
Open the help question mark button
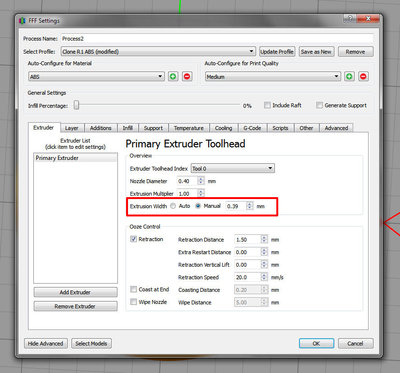(x=351, y=19)
